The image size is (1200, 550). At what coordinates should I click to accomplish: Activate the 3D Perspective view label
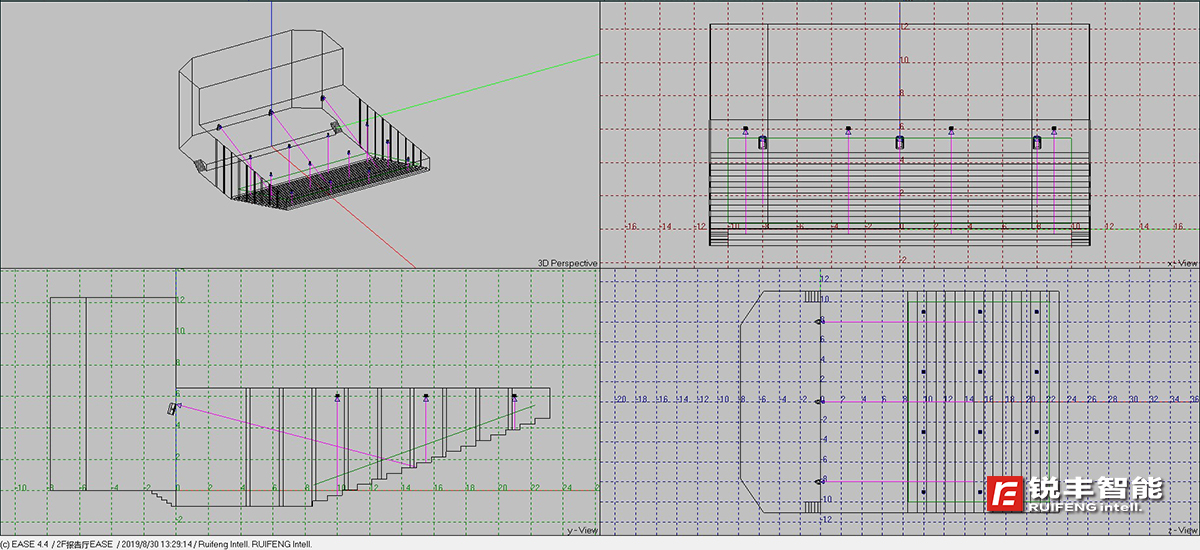[567, 263]
